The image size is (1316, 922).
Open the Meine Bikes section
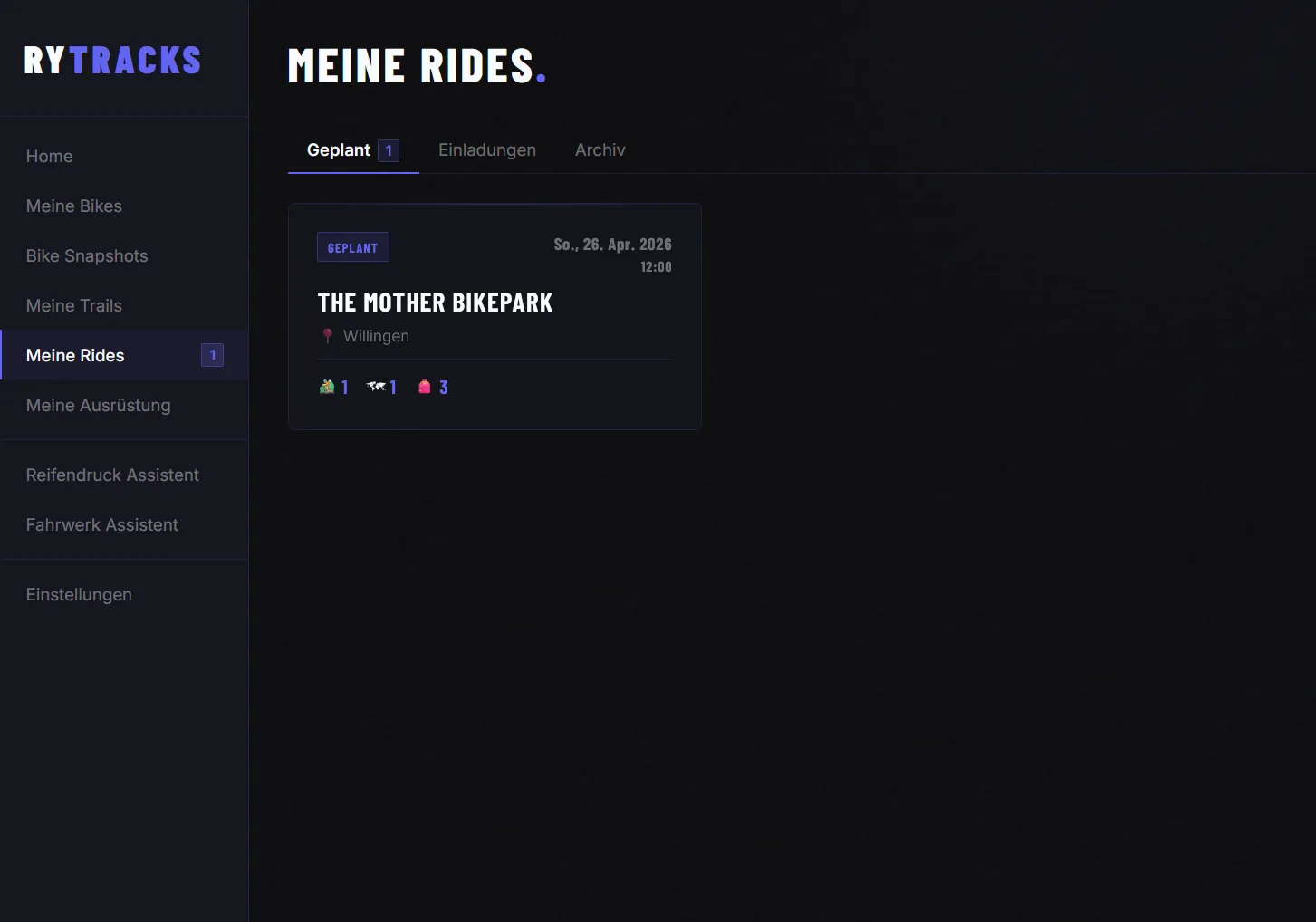[73, 206]
